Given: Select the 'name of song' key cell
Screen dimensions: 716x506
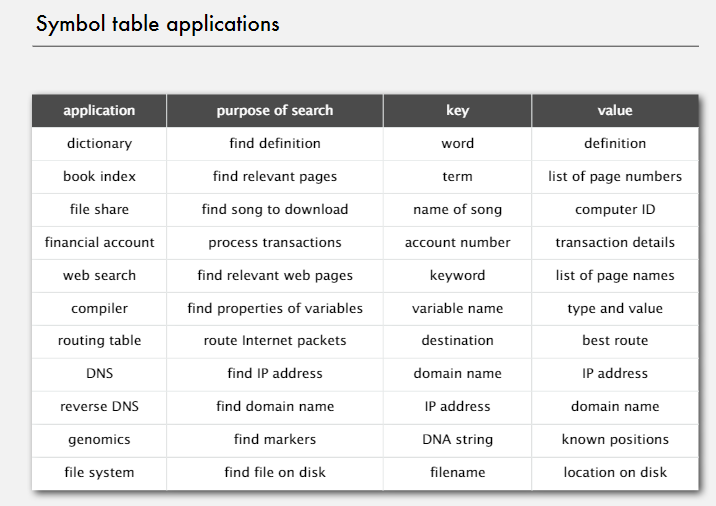Looking at the screenshot, I should coord(457,209).
